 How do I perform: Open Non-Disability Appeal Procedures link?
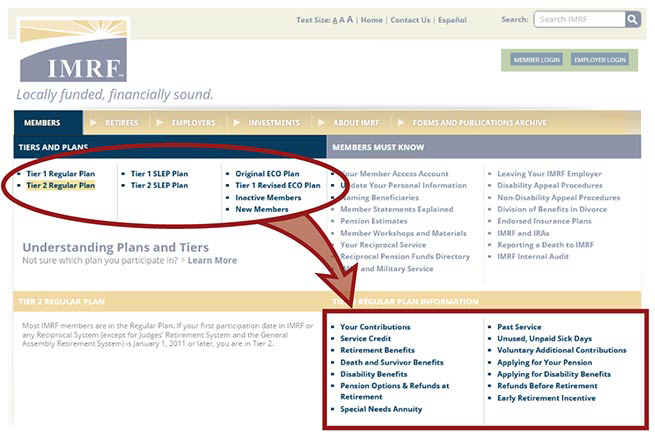point(559,198)
